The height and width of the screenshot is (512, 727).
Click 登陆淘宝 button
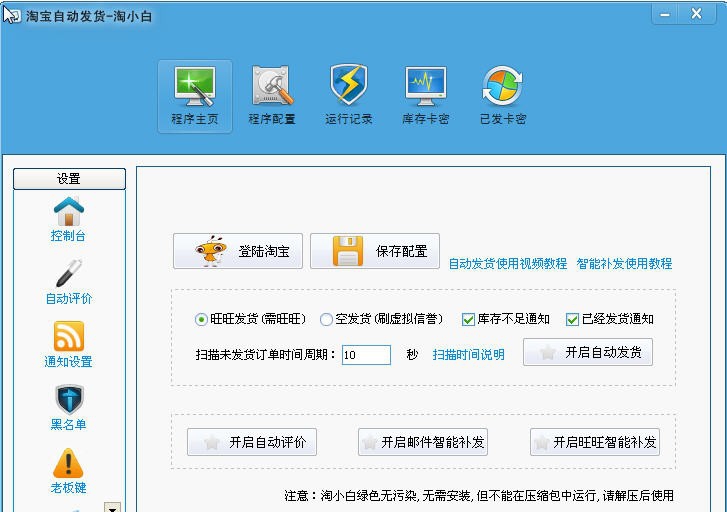point(238,251)
